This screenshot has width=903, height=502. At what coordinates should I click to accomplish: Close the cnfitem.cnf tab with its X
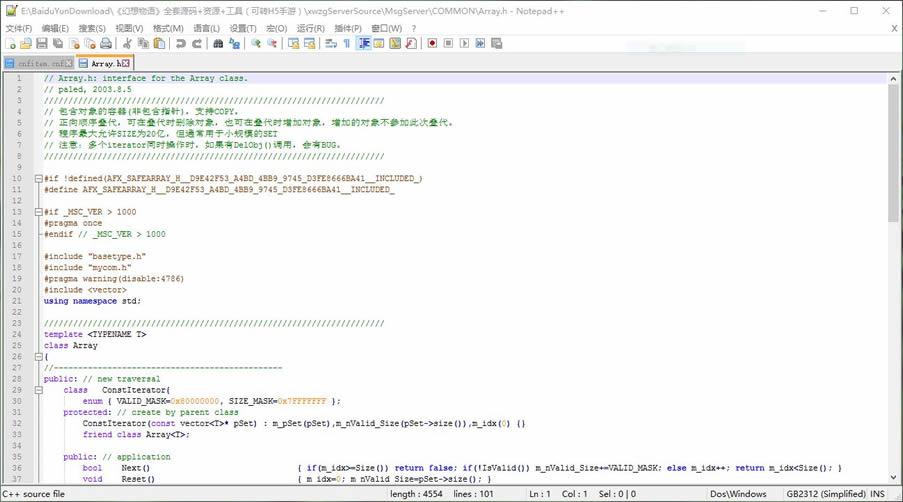69,63
